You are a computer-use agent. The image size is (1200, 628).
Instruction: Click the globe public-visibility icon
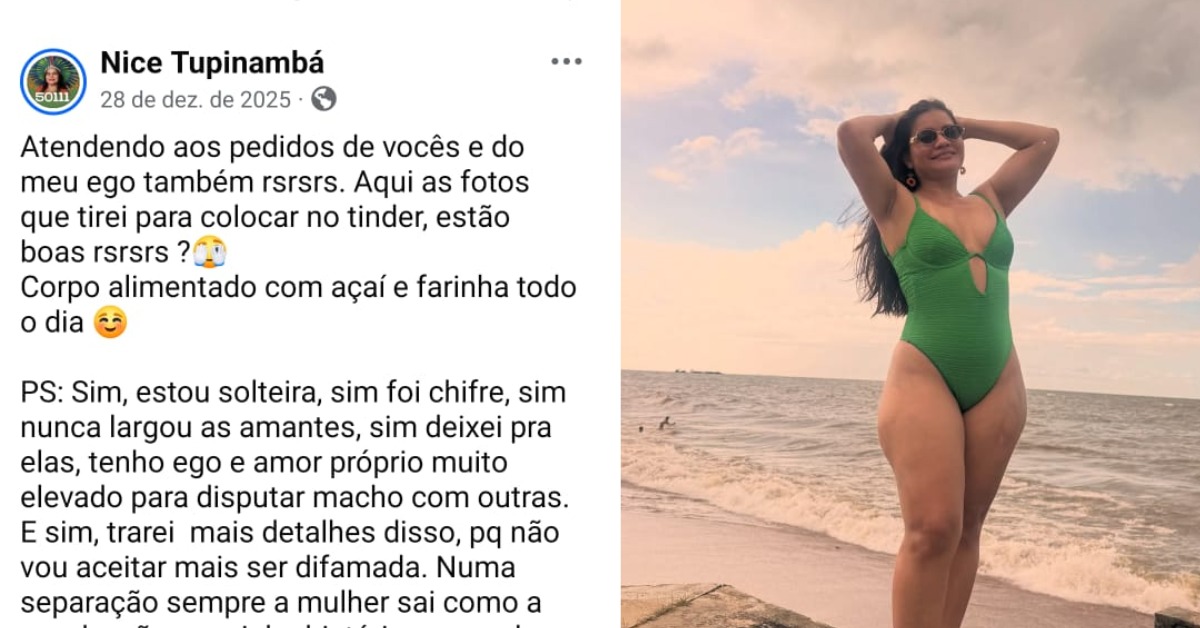(323, 99)
